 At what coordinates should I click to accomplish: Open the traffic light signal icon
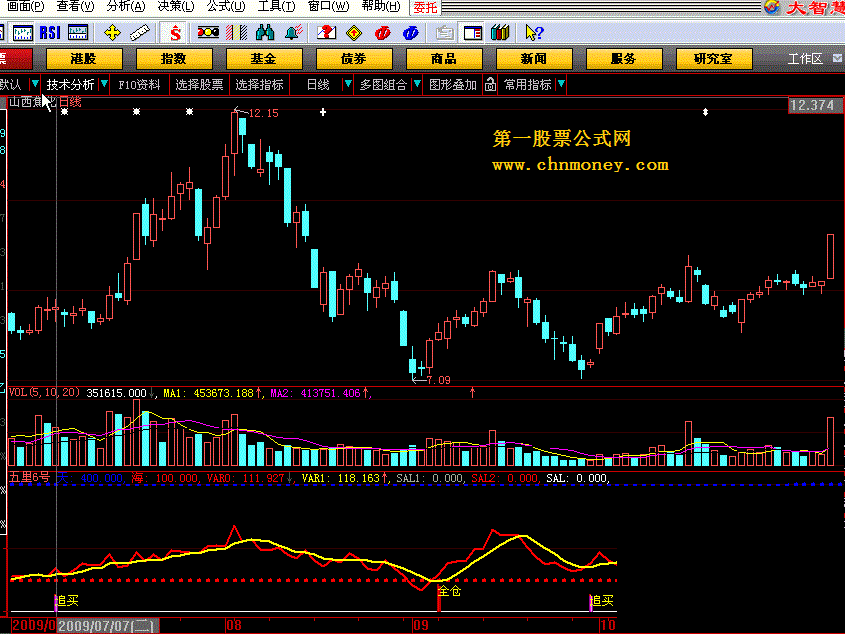(208, 33)
